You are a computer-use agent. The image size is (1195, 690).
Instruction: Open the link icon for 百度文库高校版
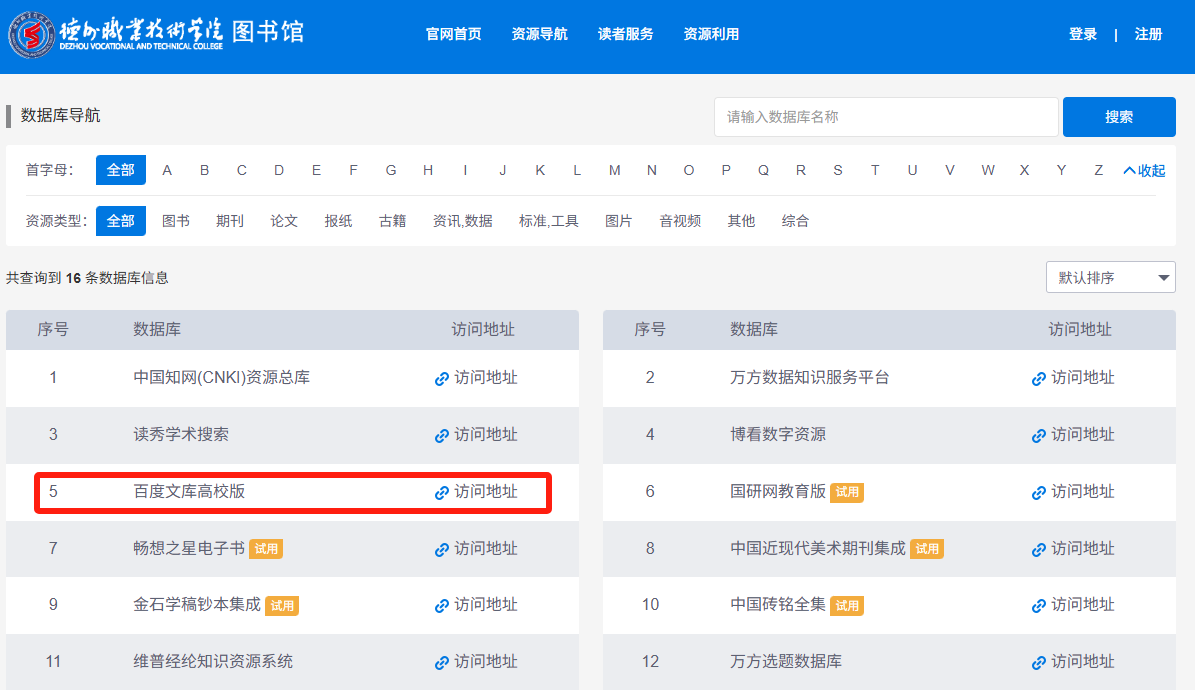click(x=441, y=493)
